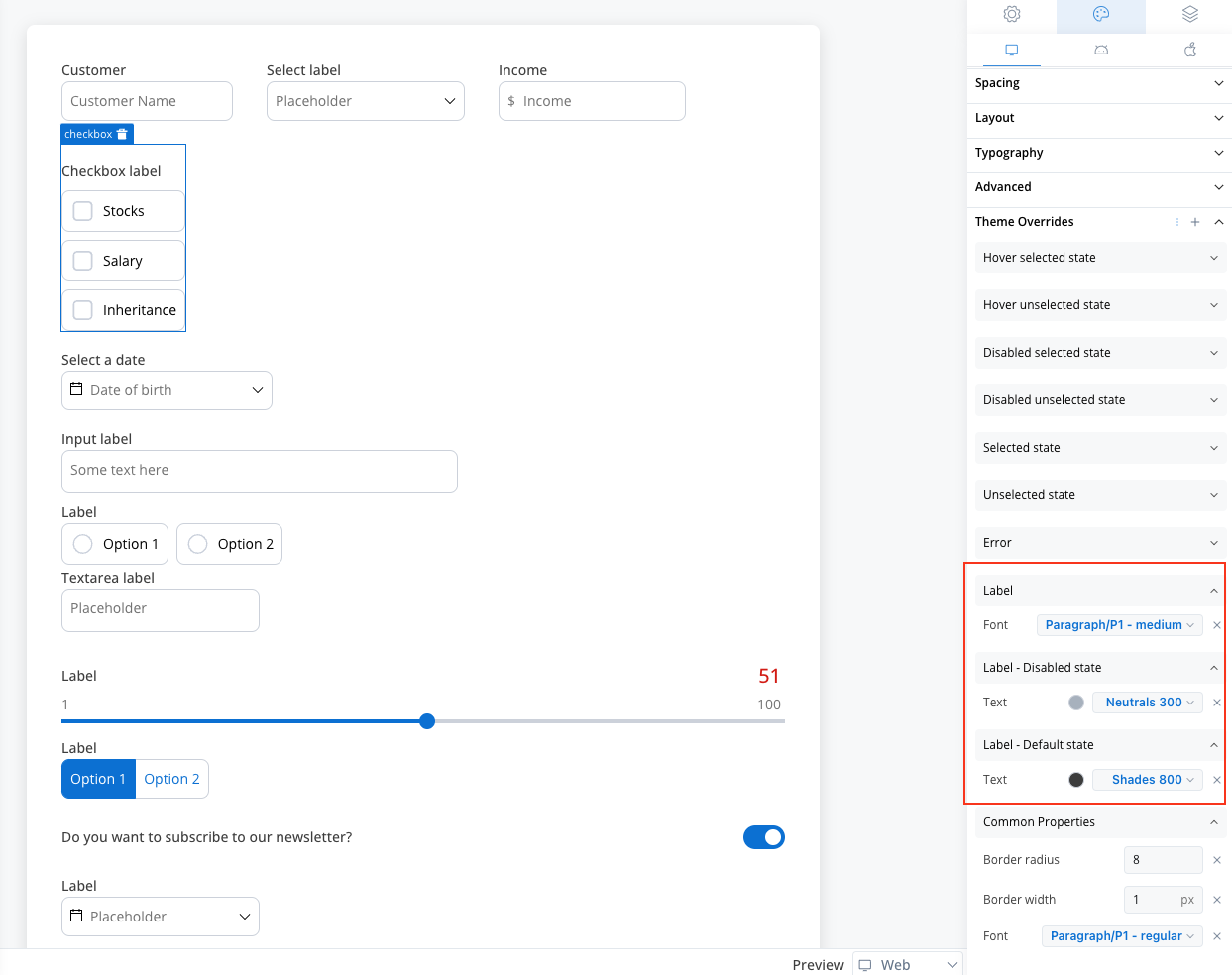Screen dimensions: 1232x975
Task: Switch to Apple iOS platform icon tab
Action: (1190, 50)
